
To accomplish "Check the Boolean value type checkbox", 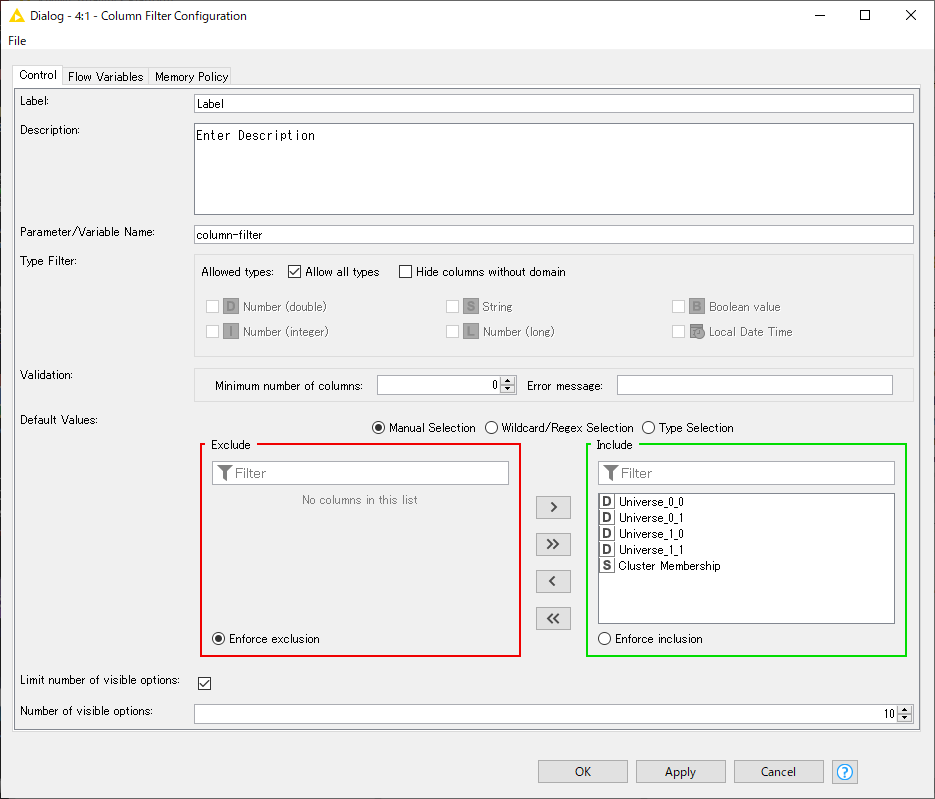I will (x=679, y=306).
